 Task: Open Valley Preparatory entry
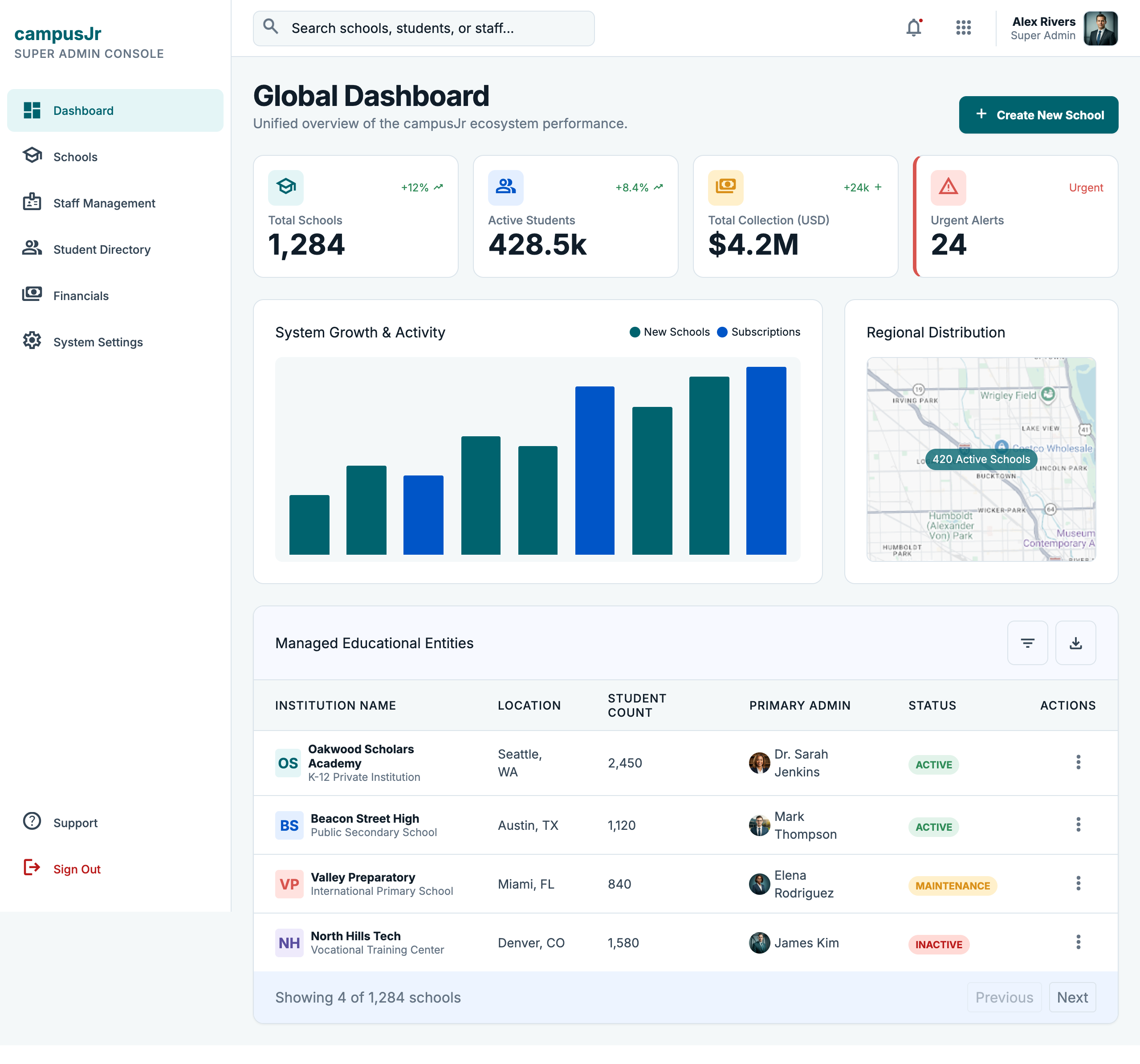tap(363, 877)
